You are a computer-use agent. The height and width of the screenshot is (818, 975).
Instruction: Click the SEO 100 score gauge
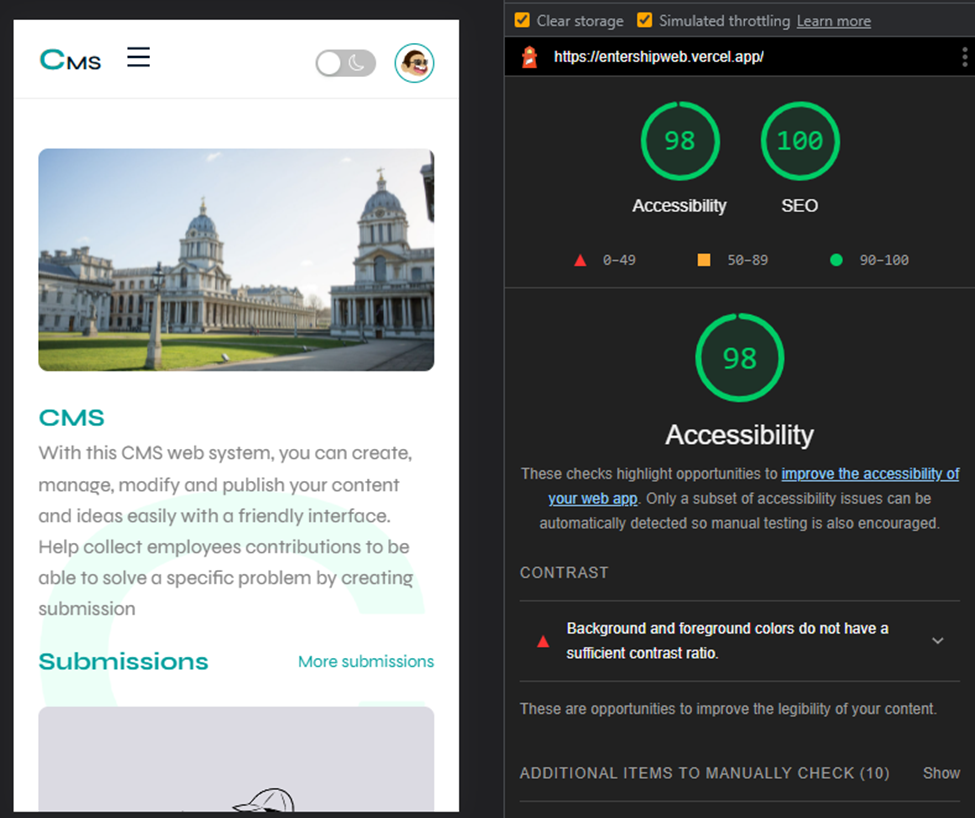[x=799, y=141]
